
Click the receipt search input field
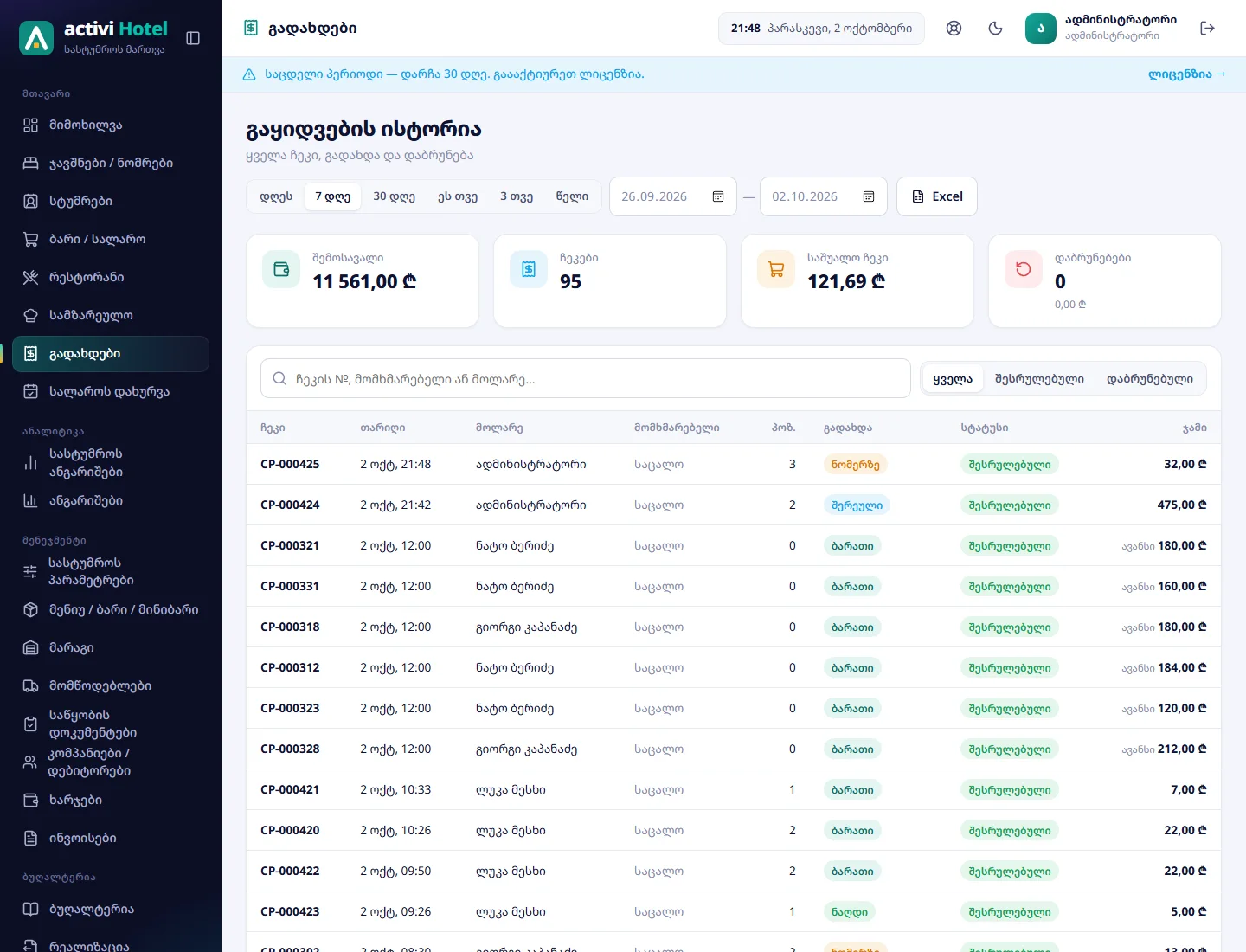pos(586,379)
